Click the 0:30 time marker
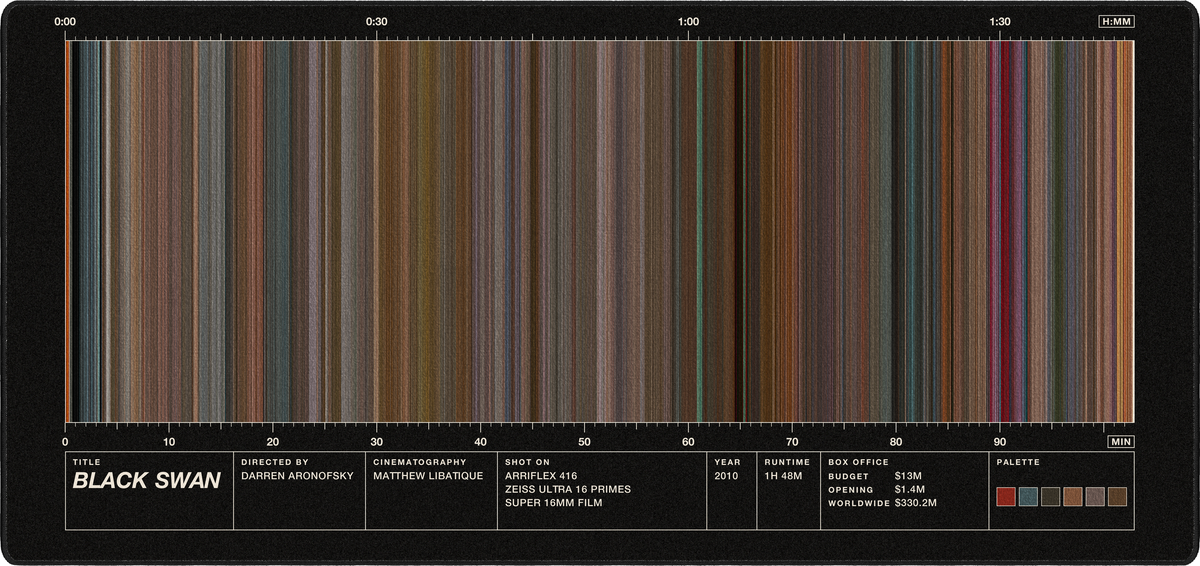1200x566 pixels. 377,21
